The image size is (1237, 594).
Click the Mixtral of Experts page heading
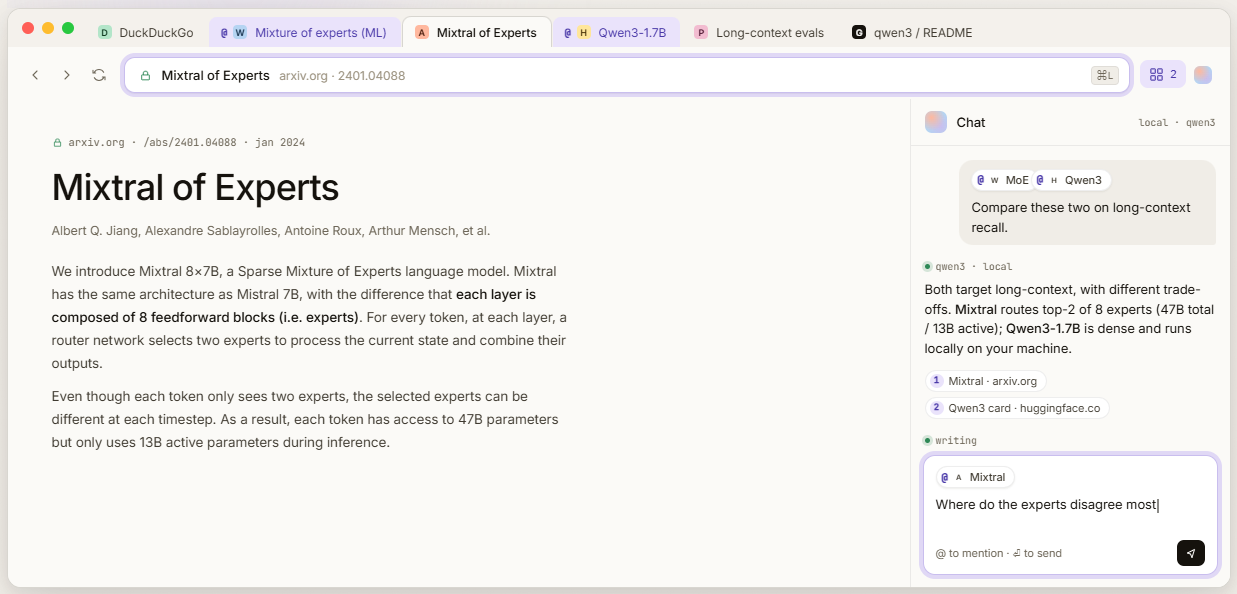pos(195,188)
